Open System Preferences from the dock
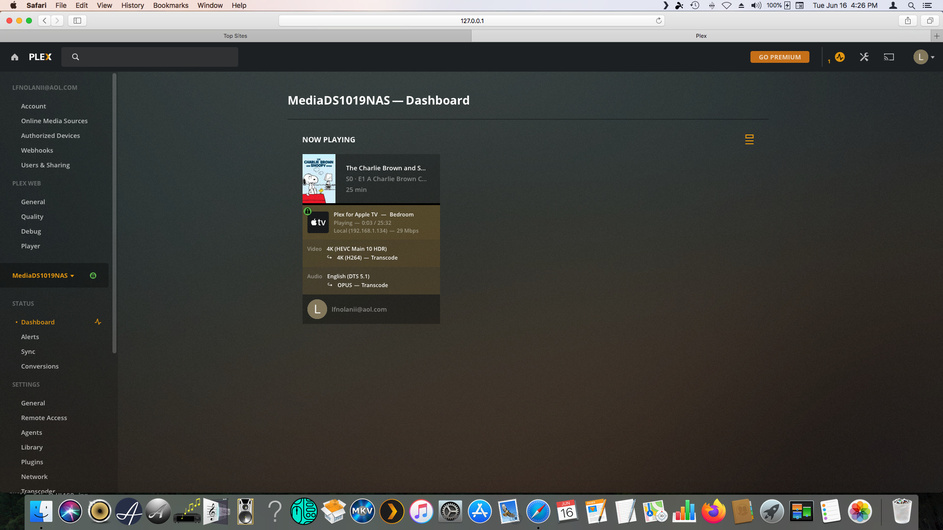This screenshot has width=943, height=530. click(450, 512)
